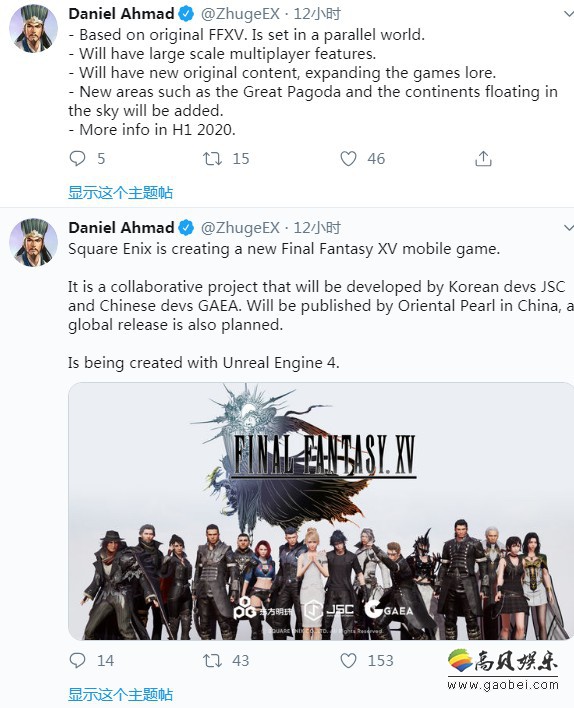Image resolution: width=574 pixels, height=708 pixels.
Task: Open the 12小时 timestamp of first tweet
Action: click(317, 14)
